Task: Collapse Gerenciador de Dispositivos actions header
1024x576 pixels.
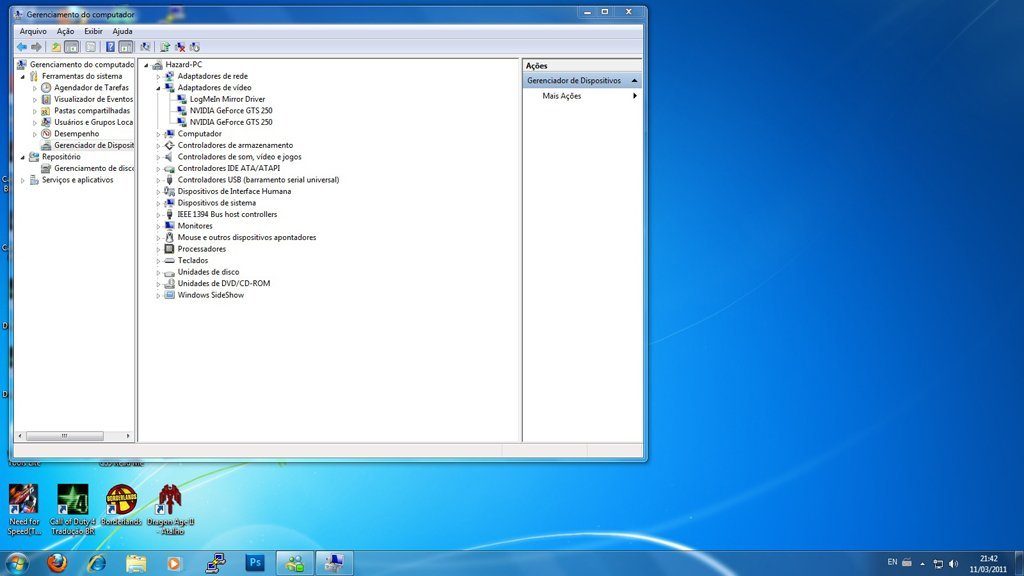Action: coord(634,80)
